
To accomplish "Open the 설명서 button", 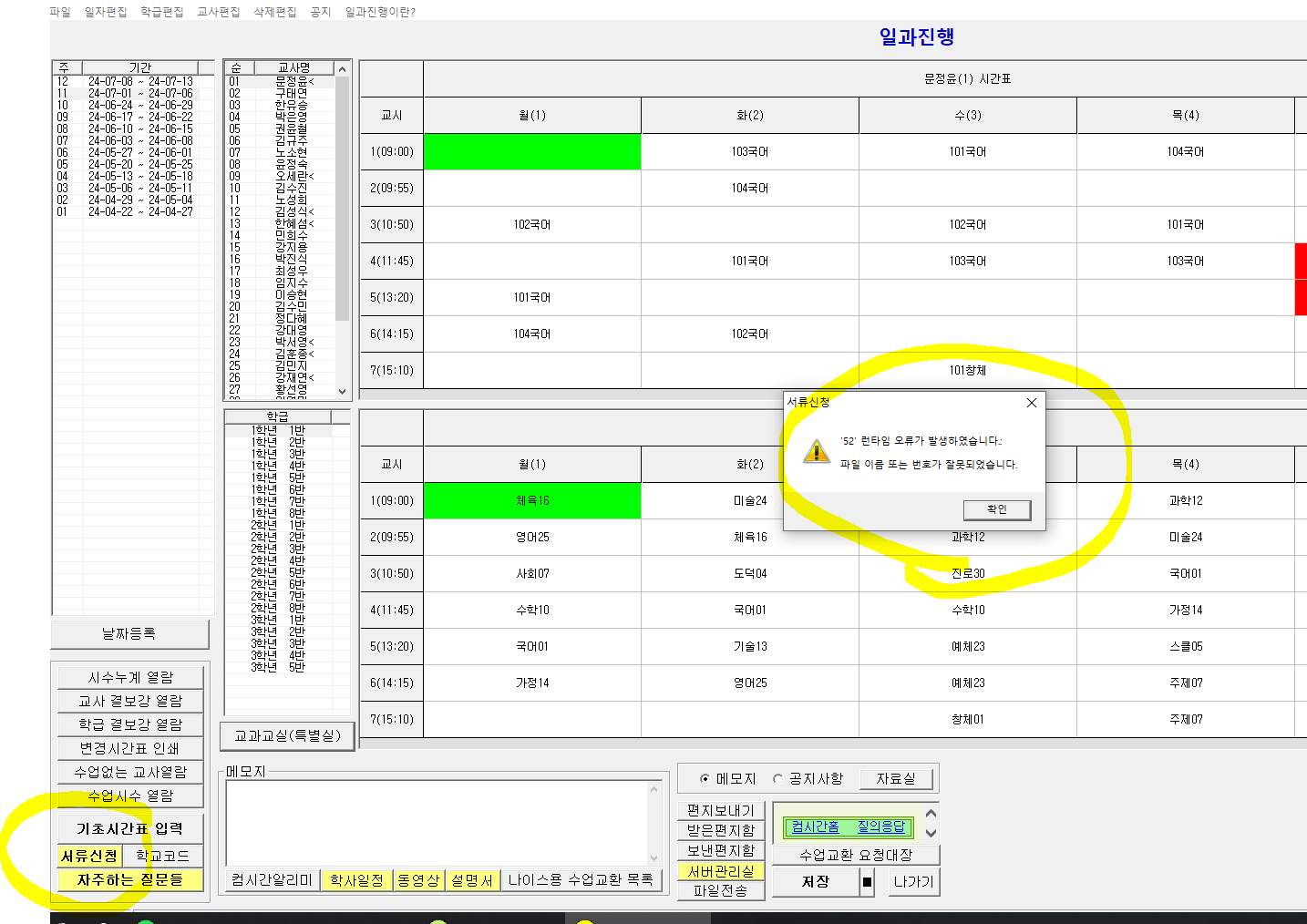I will click(x=472, y=879).
